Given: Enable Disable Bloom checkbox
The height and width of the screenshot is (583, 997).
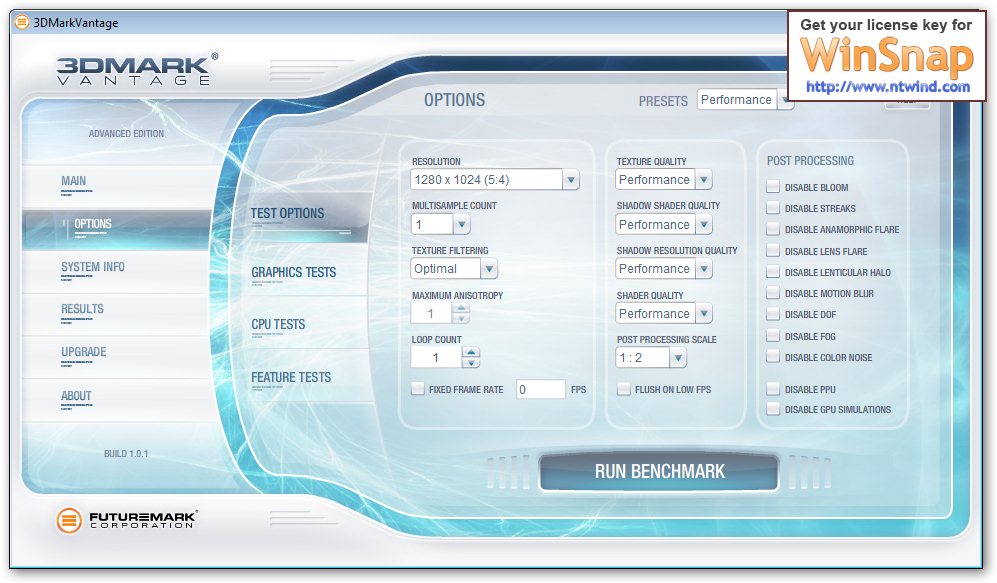Looking at the screenshot, I should [773, 187].
